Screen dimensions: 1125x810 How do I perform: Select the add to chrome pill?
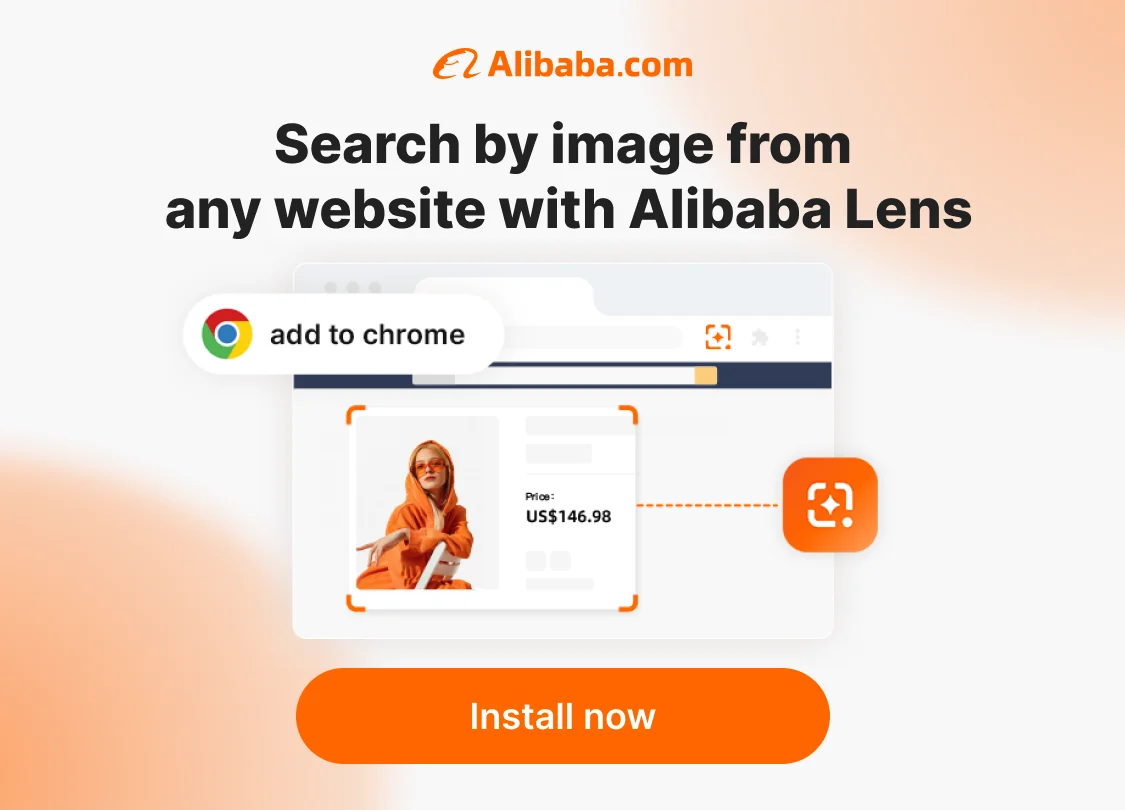pyautogui.click(x=344, y=334)
